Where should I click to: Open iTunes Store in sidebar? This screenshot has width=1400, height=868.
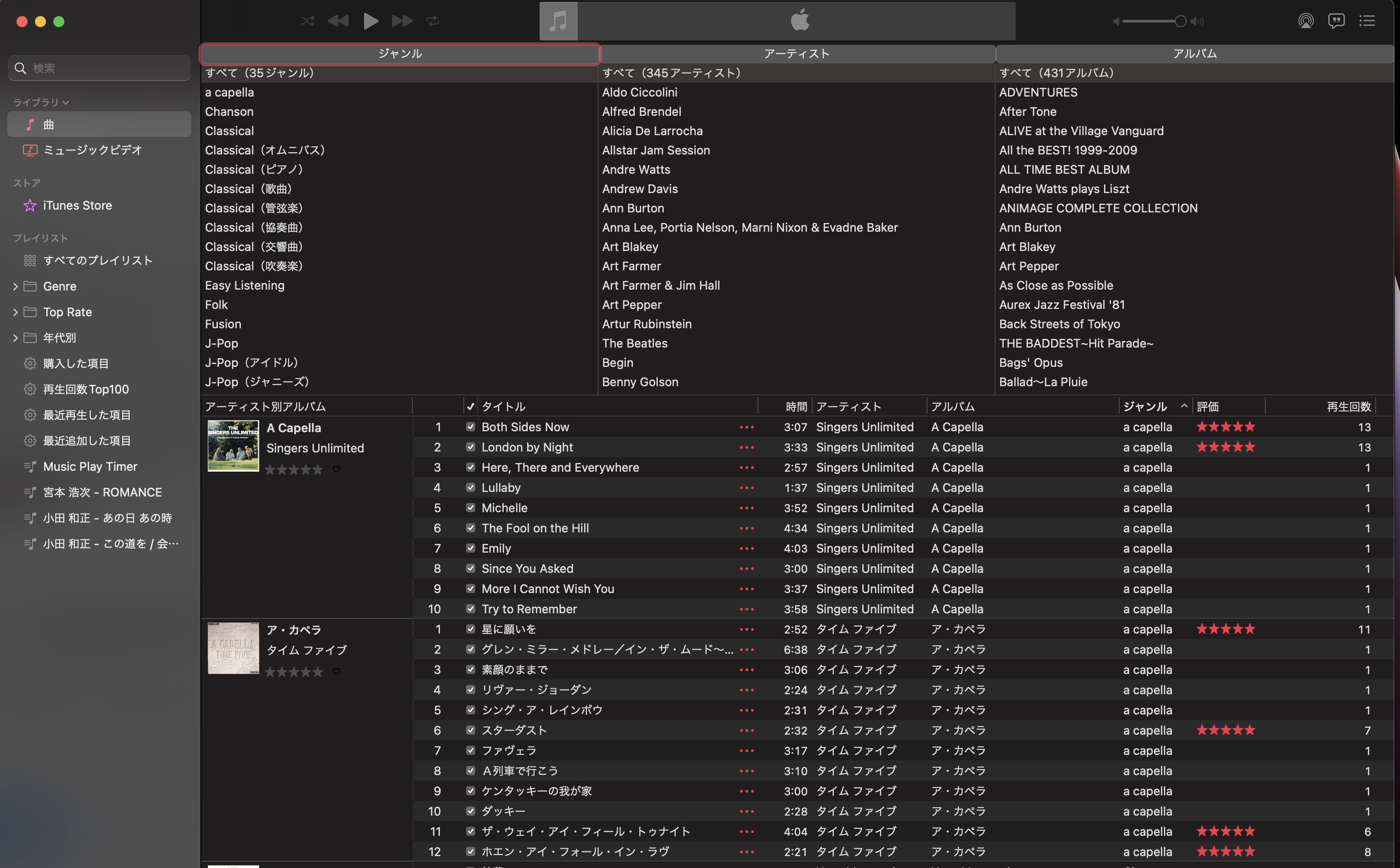pyautogui.click(x=78, y=206)
